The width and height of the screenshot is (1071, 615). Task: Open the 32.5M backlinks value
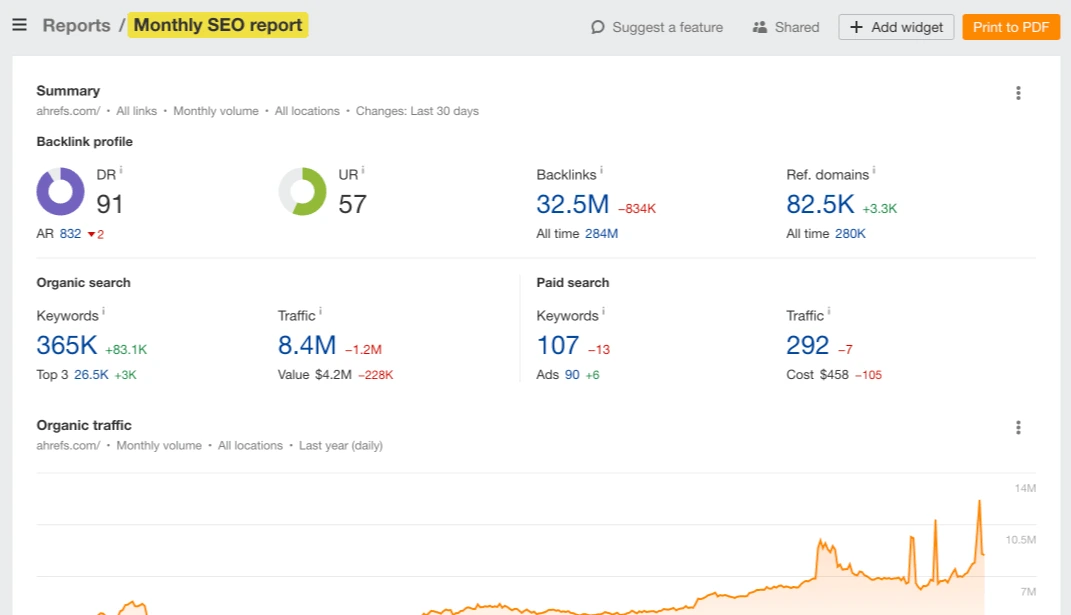point(572,204)
